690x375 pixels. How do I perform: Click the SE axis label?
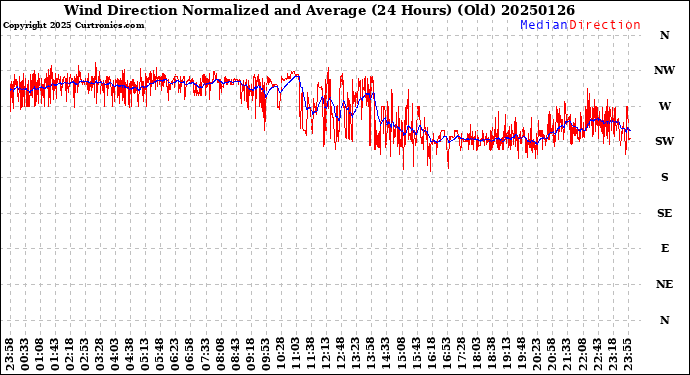[x=664, y=213]
